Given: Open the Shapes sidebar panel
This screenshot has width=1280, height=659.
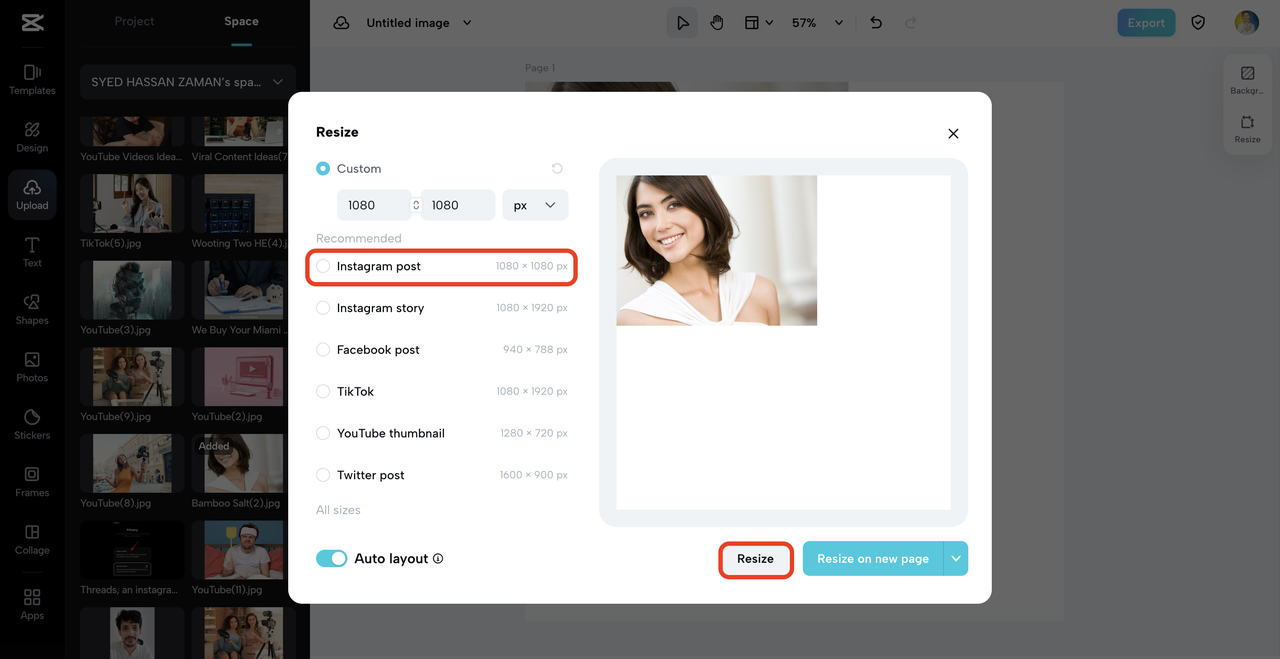Looking at the screenshot, I should (x=32, y=309).
